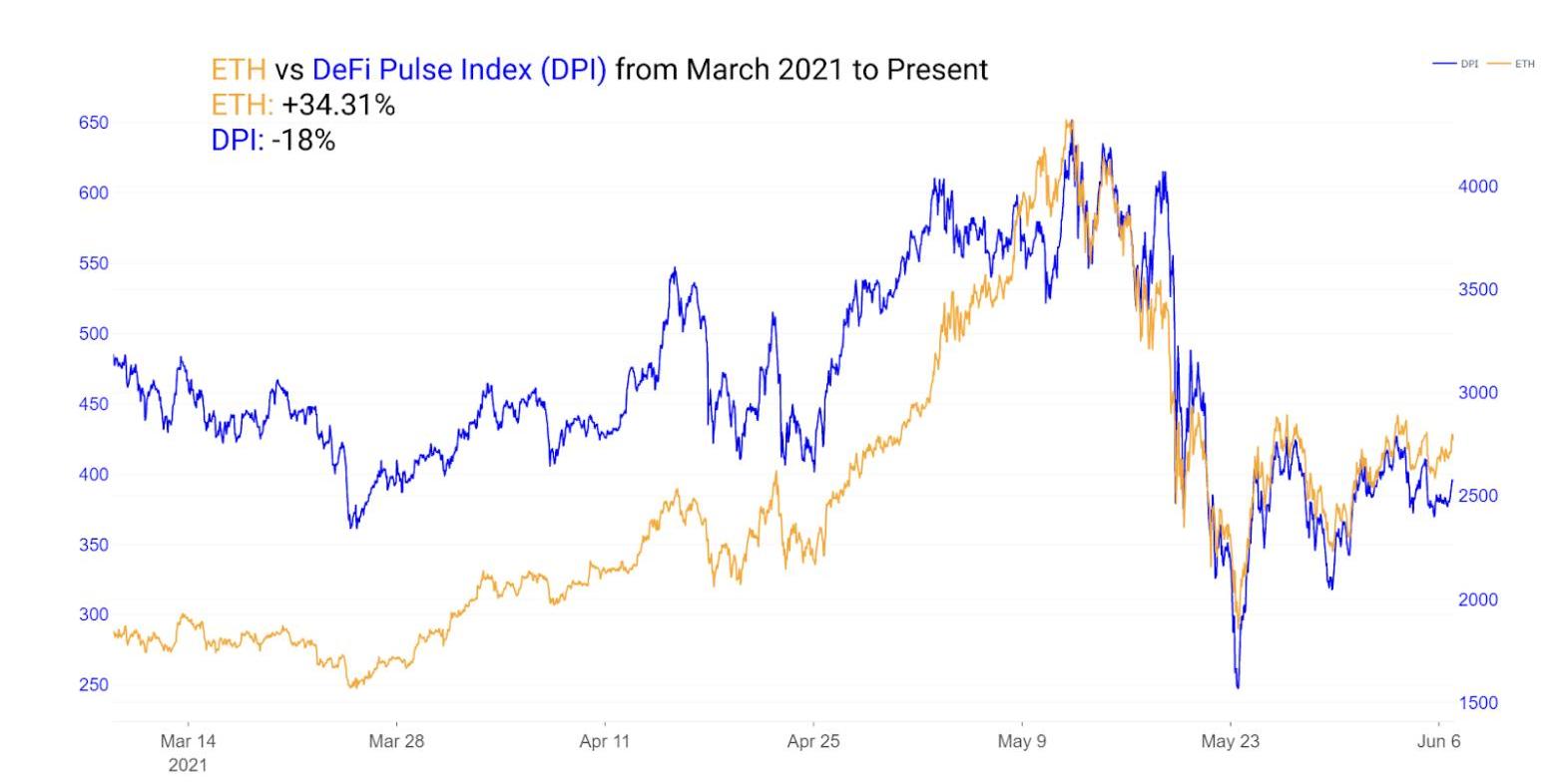
Task: Select the May 23 date tick
Action: tap(1231, 741)
